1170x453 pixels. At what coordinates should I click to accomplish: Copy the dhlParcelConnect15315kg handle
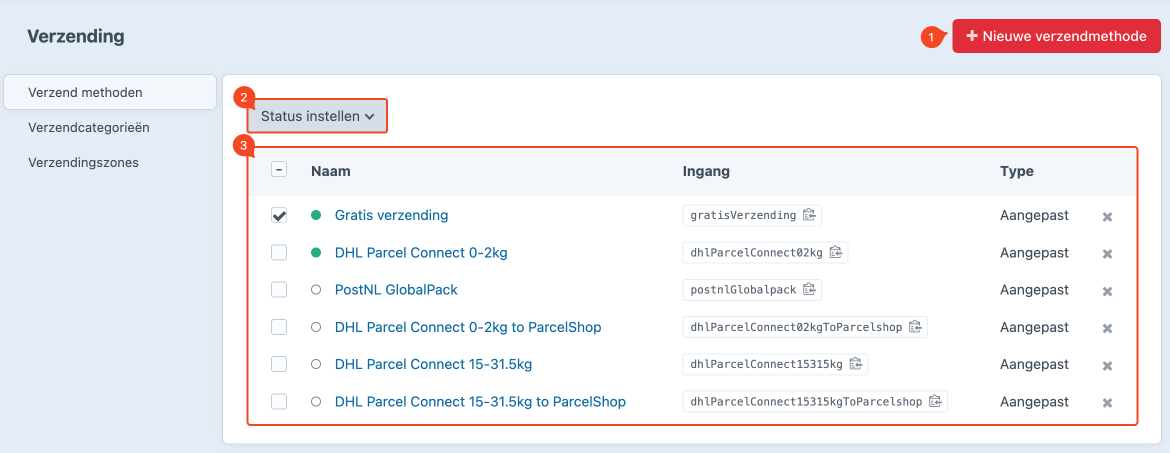pyautogui.click(x=856, y=364)
